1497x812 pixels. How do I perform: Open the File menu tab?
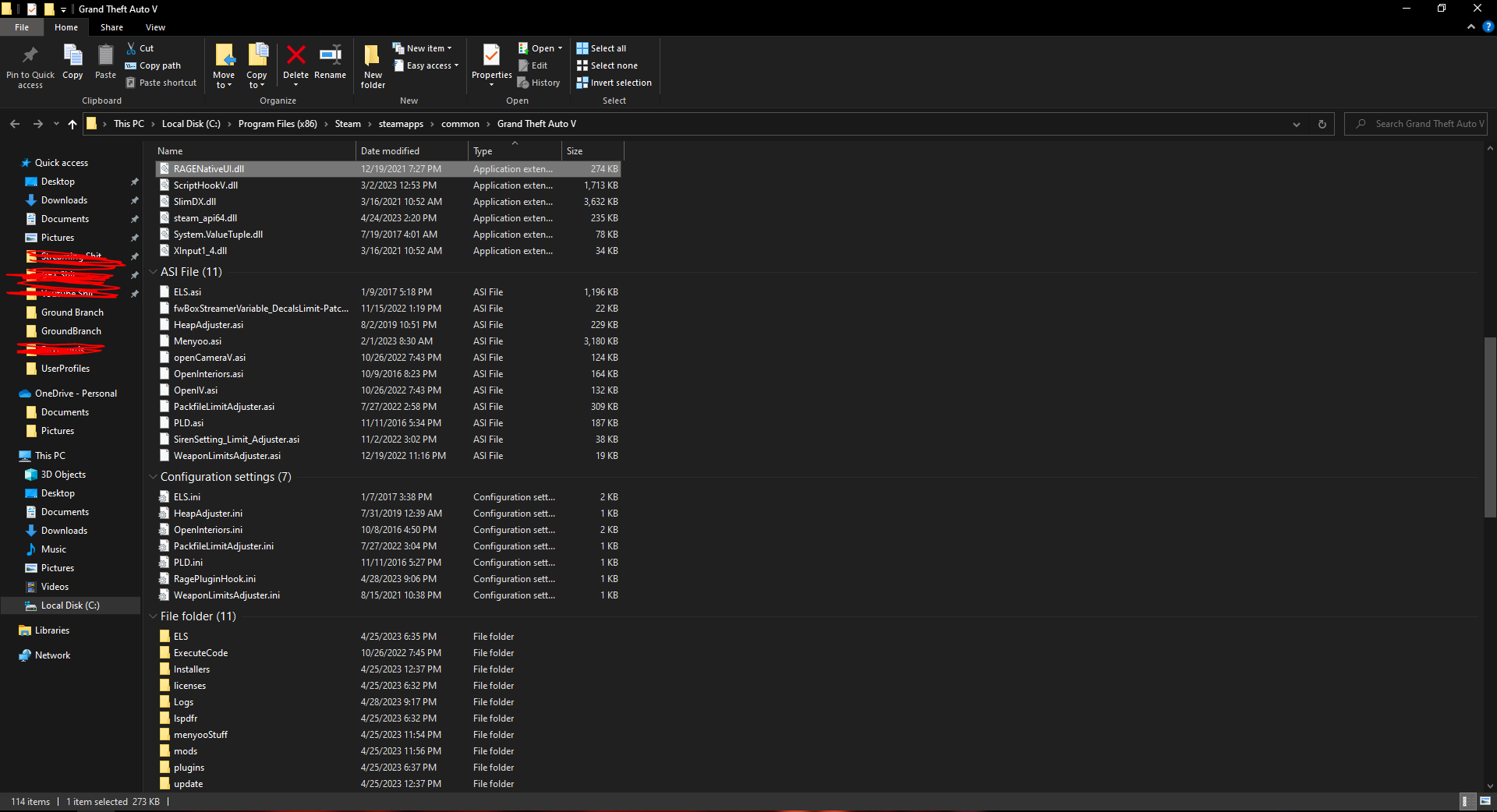pos(22,27)
